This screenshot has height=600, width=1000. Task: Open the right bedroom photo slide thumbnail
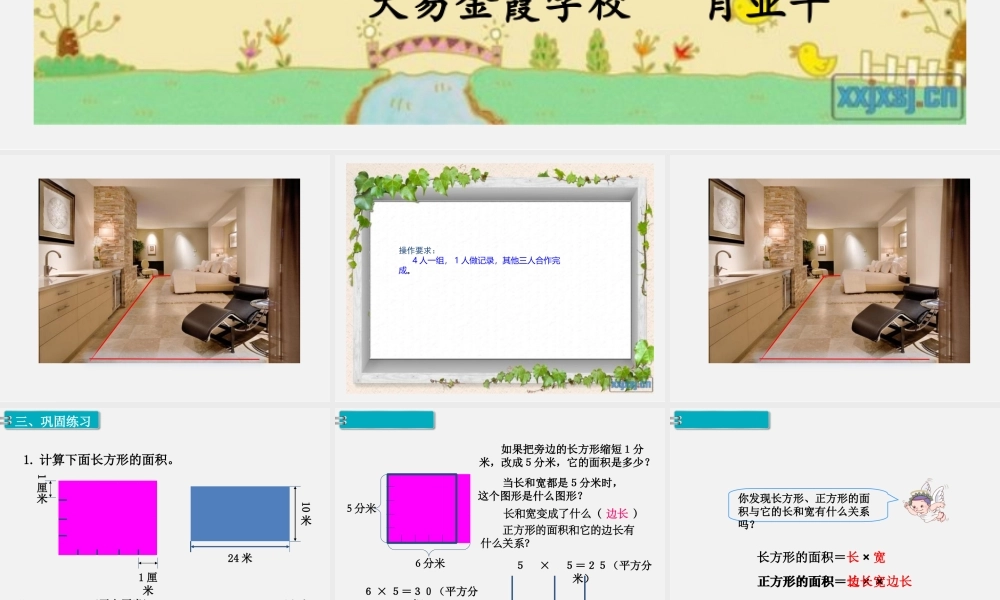[839, 270]
